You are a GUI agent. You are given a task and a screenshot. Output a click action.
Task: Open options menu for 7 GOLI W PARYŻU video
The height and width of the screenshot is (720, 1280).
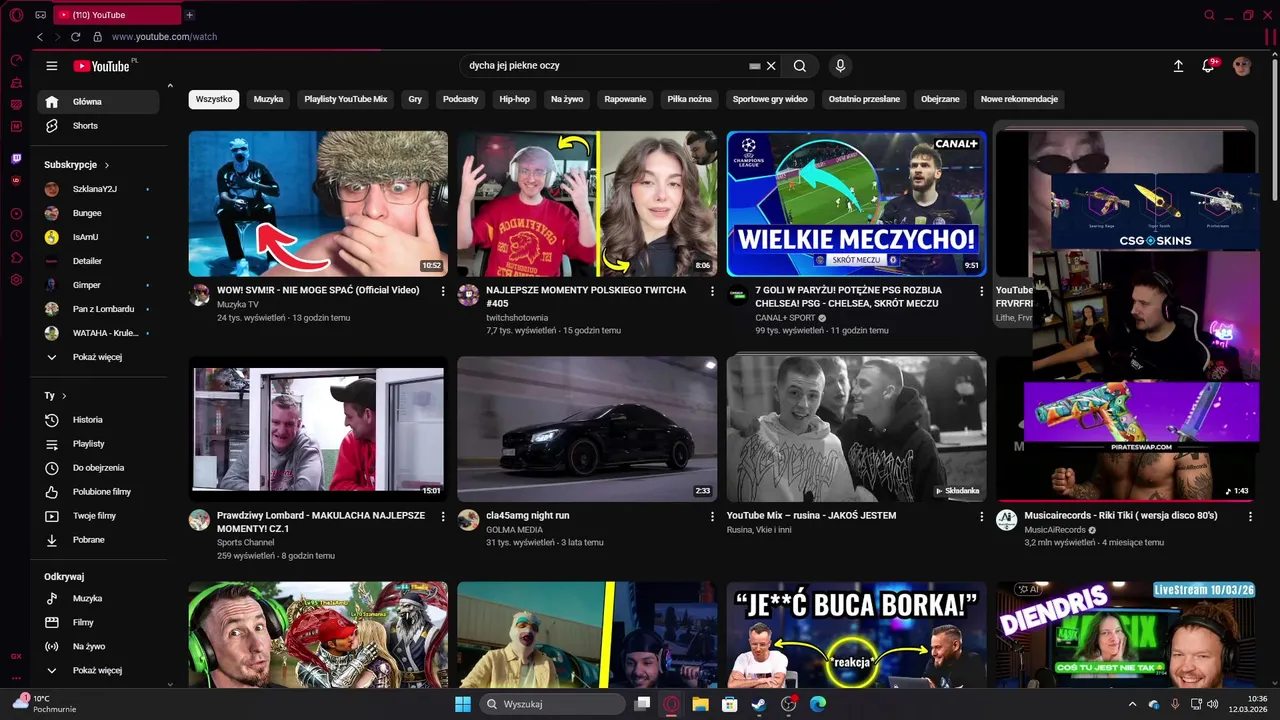coord(981,291)
